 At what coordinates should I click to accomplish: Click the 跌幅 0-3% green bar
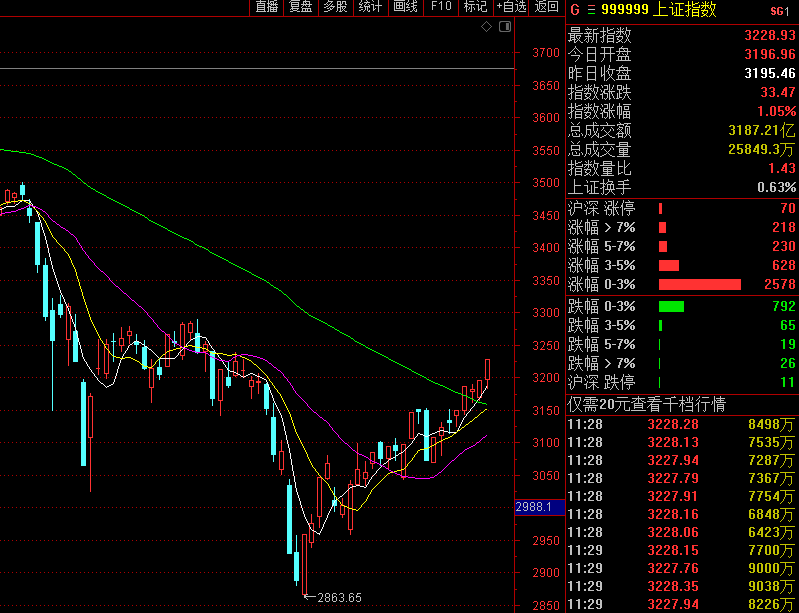click(671, 307)
